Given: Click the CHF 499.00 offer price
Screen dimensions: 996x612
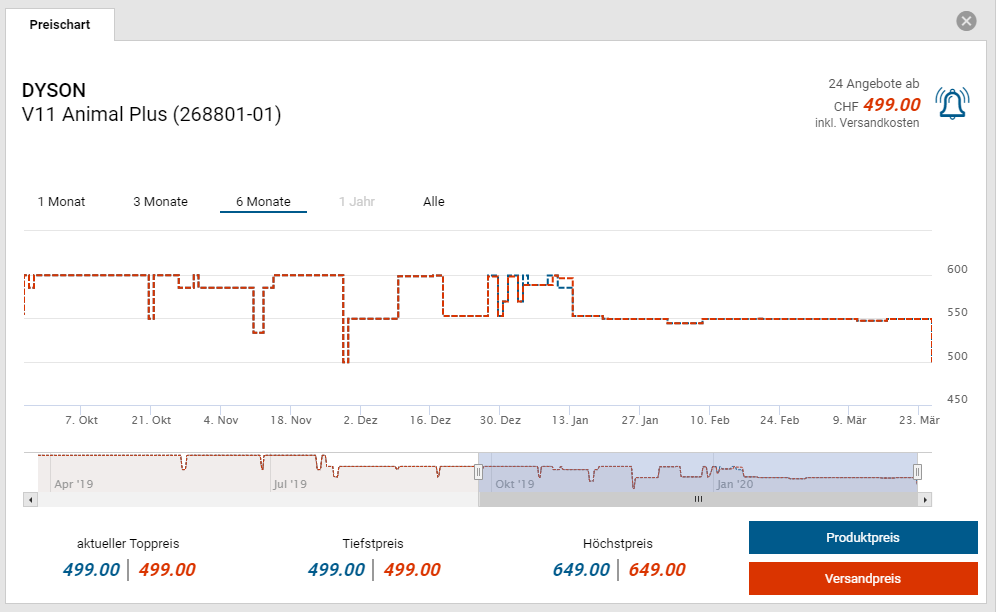Looking at the screenshot, I should pos(890,105).
